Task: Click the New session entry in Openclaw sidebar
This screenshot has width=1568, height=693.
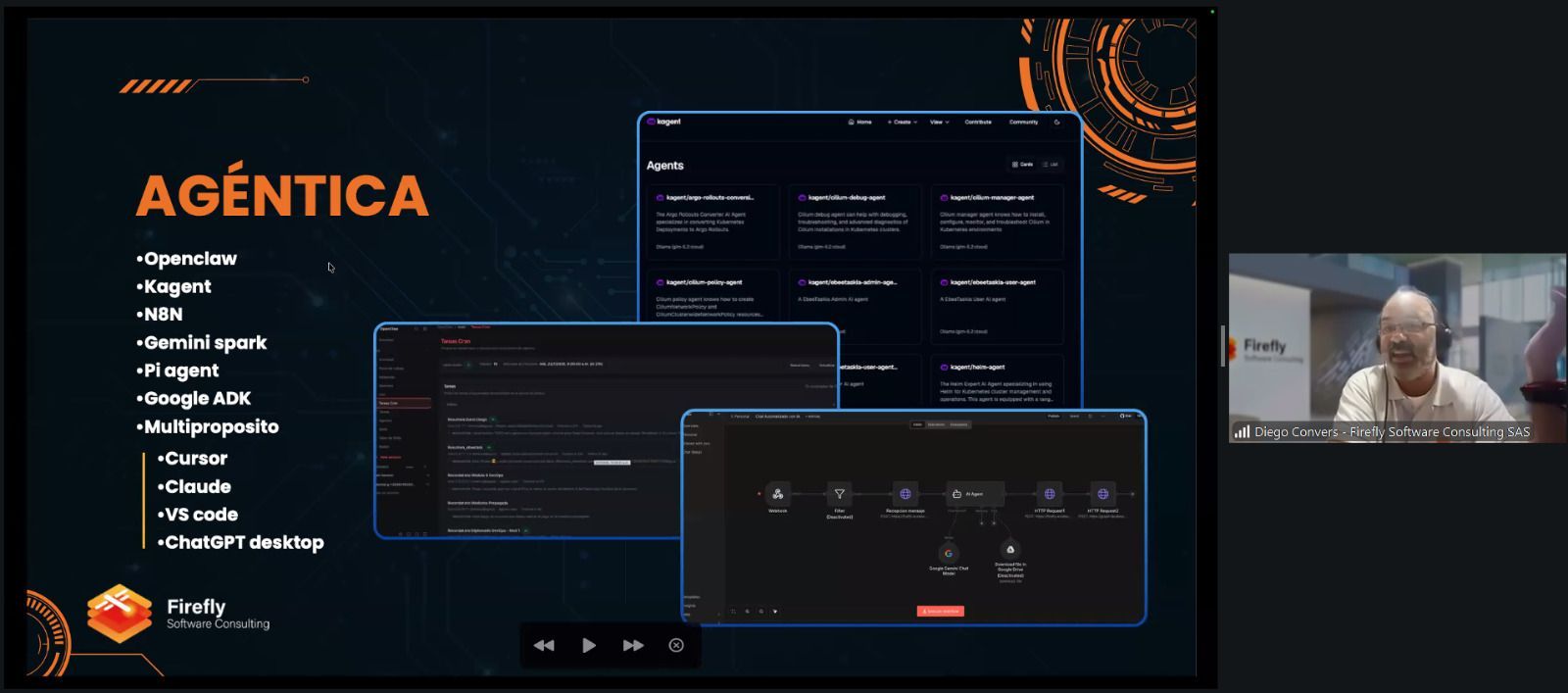Action: point(390,457)
